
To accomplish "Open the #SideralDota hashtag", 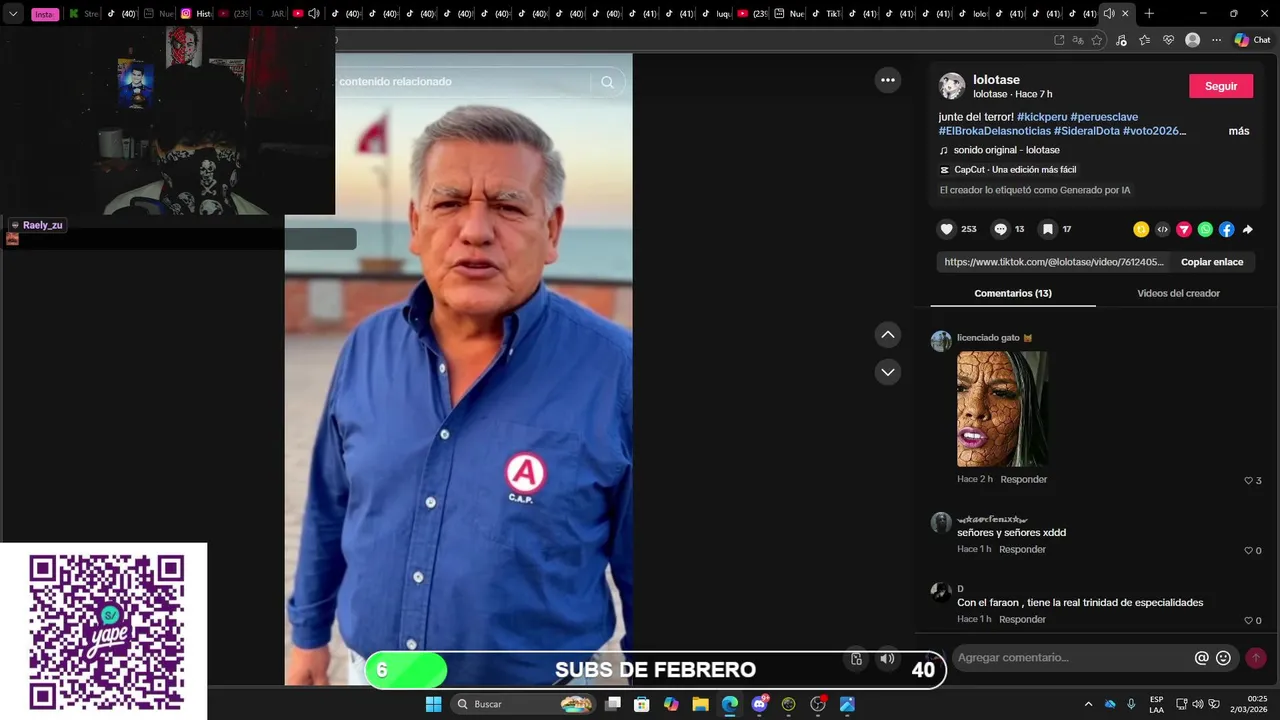I will point(1086,131).
